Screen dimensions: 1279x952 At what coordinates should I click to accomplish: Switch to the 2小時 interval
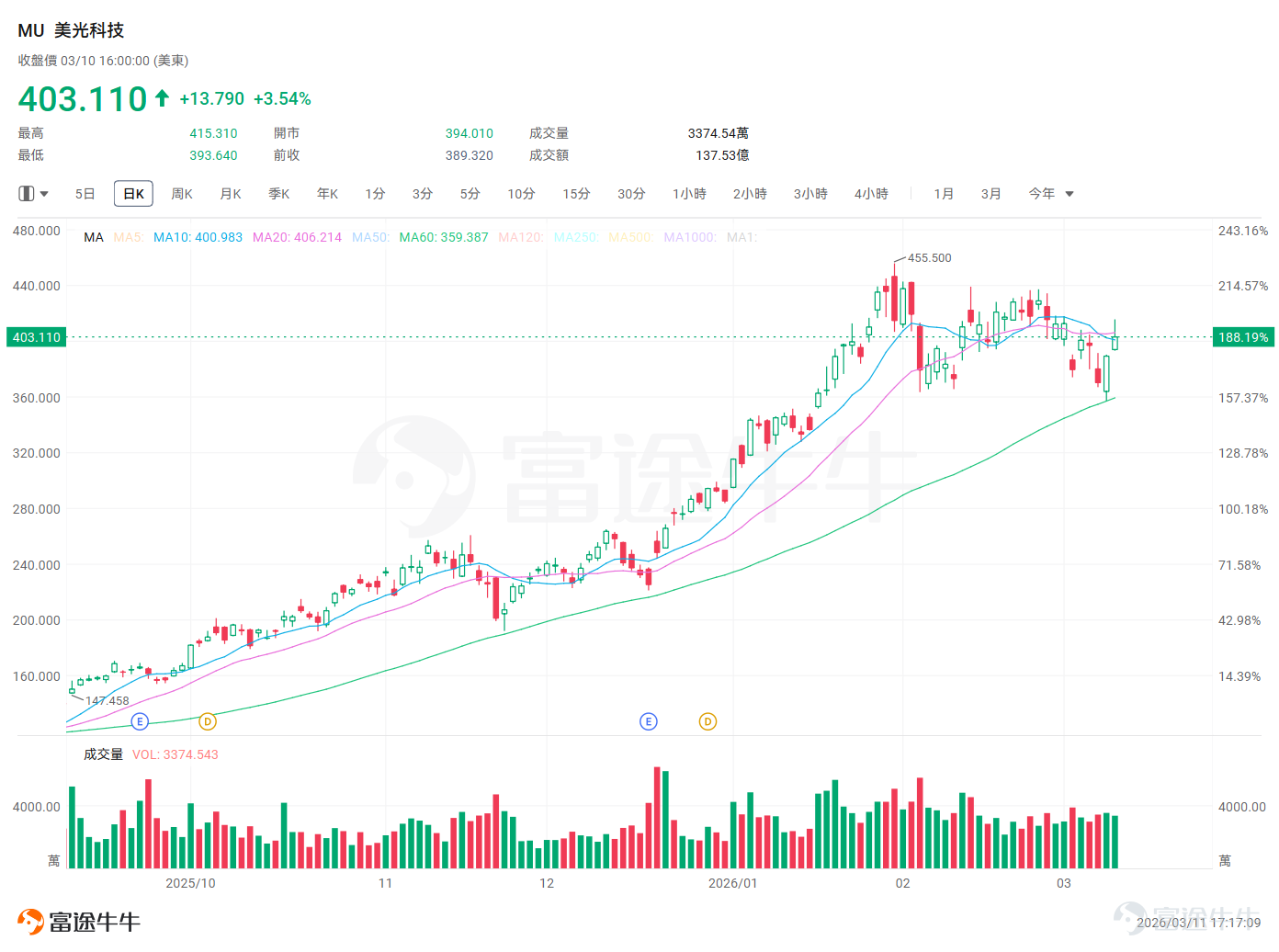tap(750, 194)
